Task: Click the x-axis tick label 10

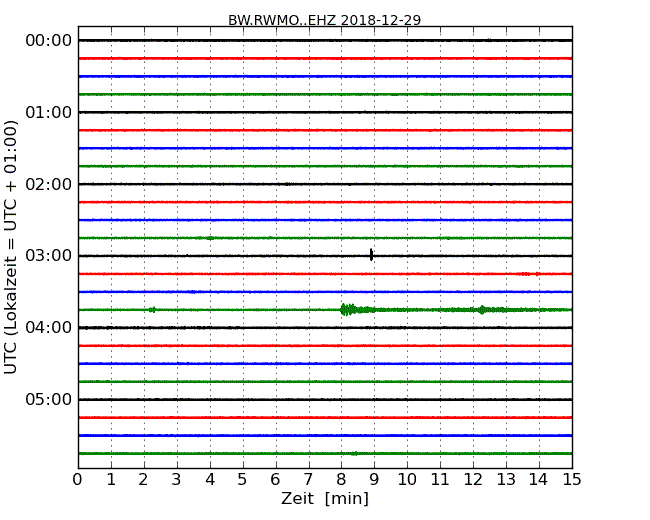Action: (x=407, y=480)
